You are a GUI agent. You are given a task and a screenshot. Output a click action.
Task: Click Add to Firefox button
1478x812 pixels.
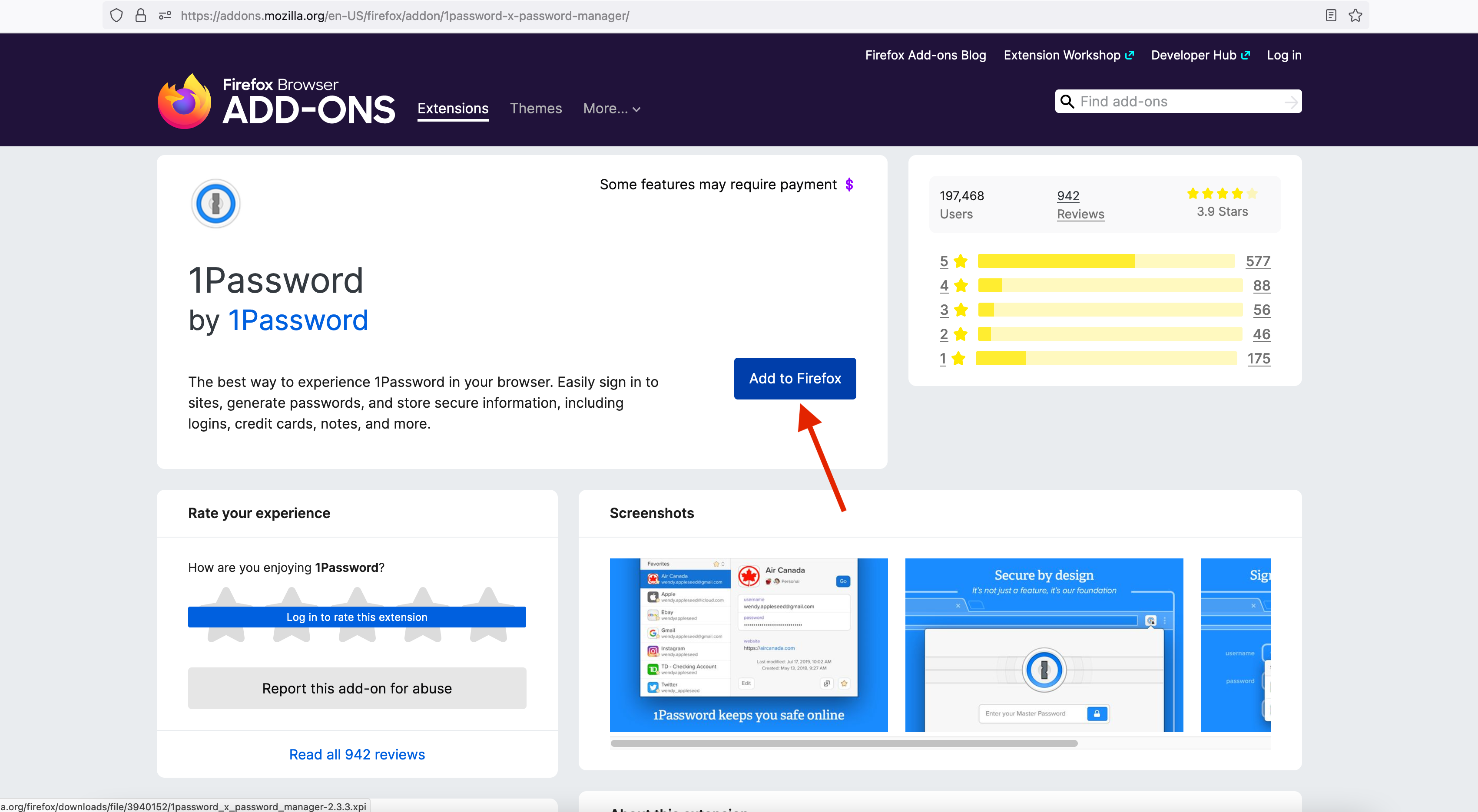tap(795, 379)
